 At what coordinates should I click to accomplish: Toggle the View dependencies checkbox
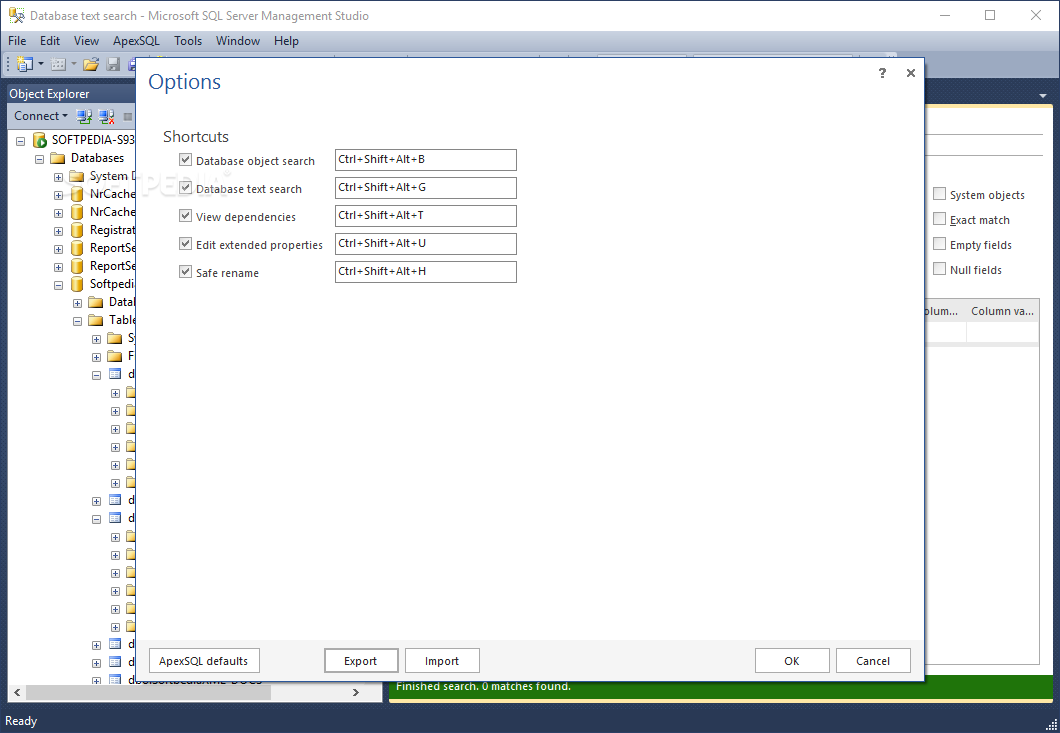click(185, 216)
